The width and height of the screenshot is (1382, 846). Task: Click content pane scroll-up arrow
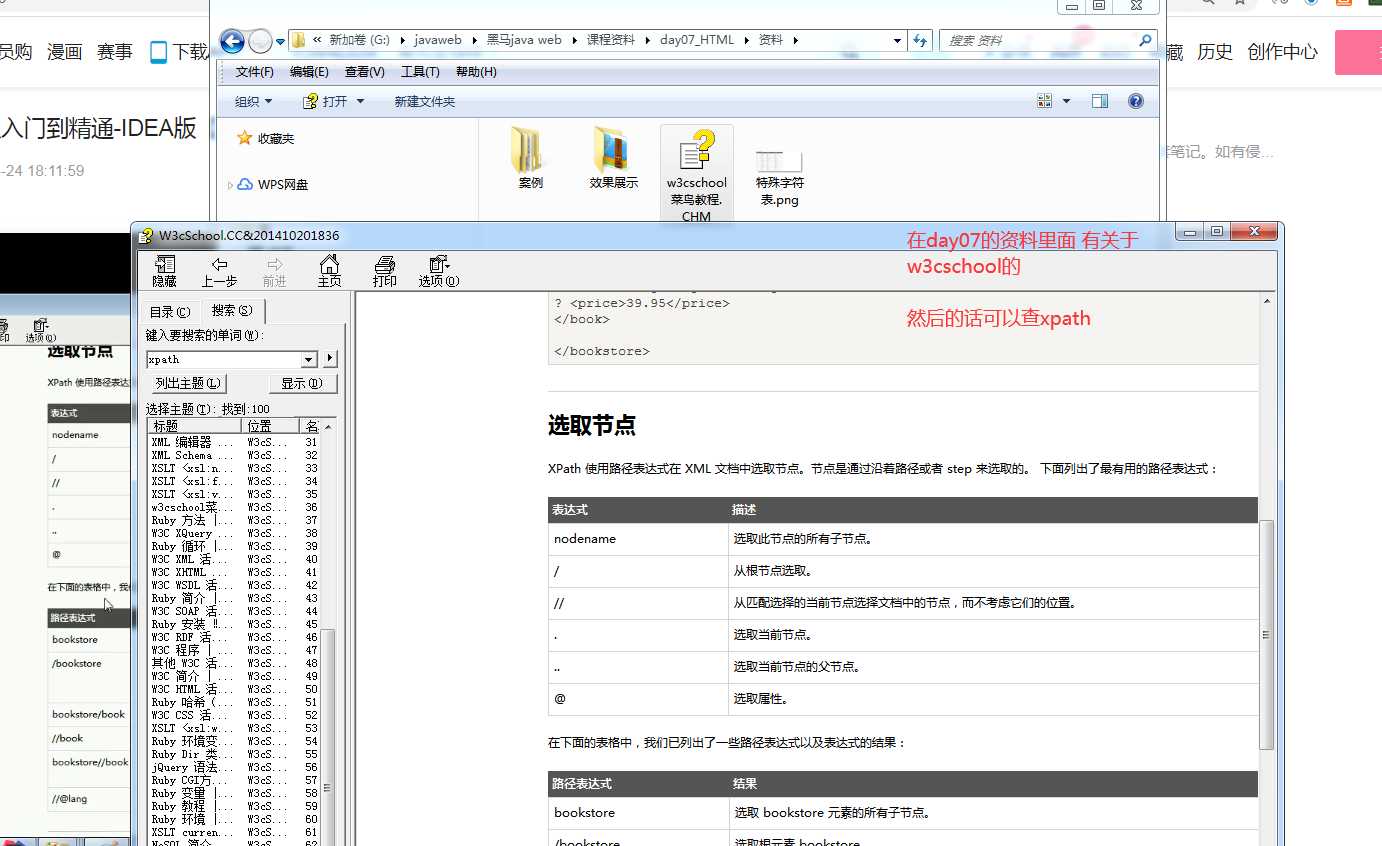[1266, 301]
